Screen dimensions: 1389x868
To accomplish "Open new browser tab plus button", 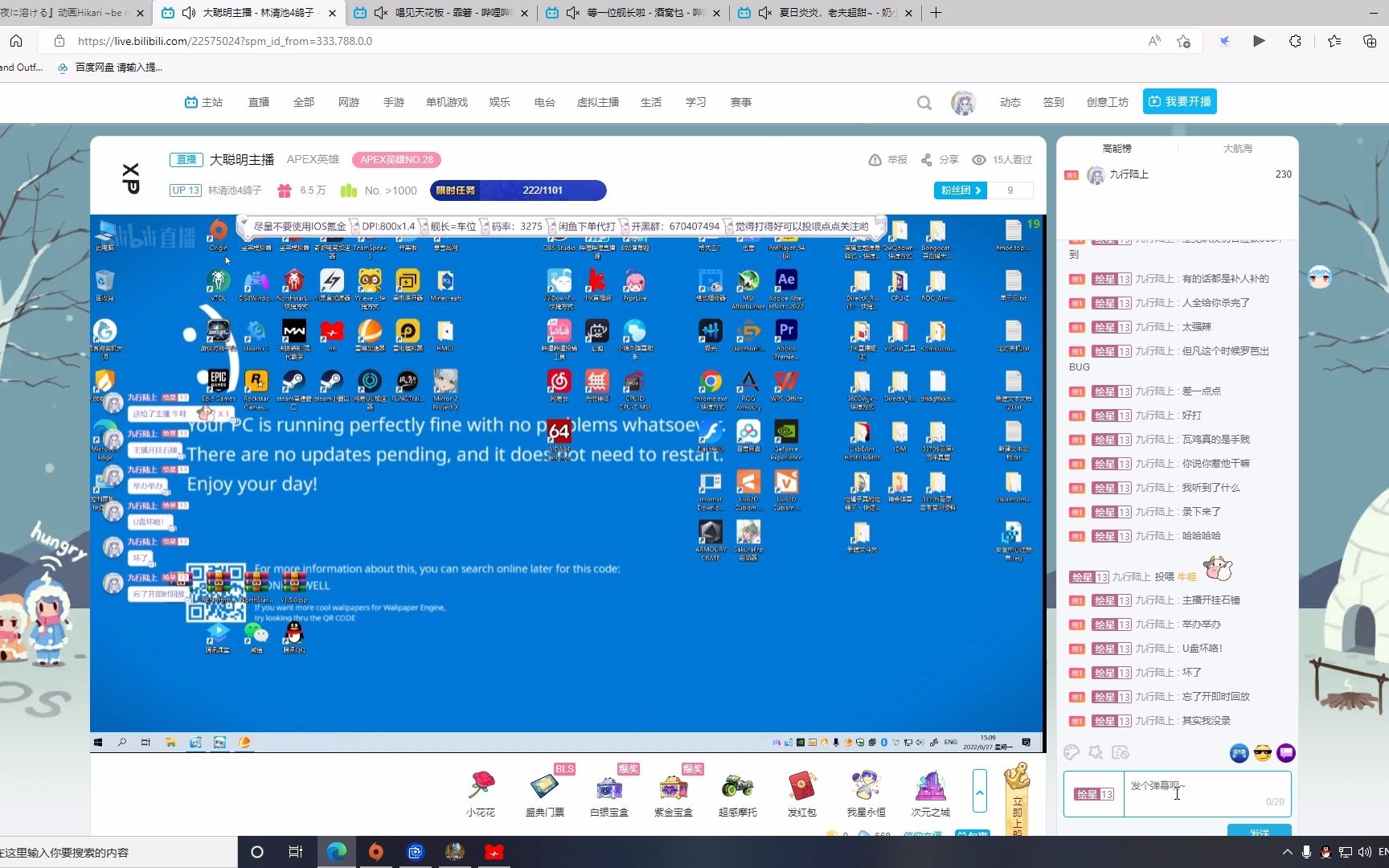I will [x=936, y=13].
